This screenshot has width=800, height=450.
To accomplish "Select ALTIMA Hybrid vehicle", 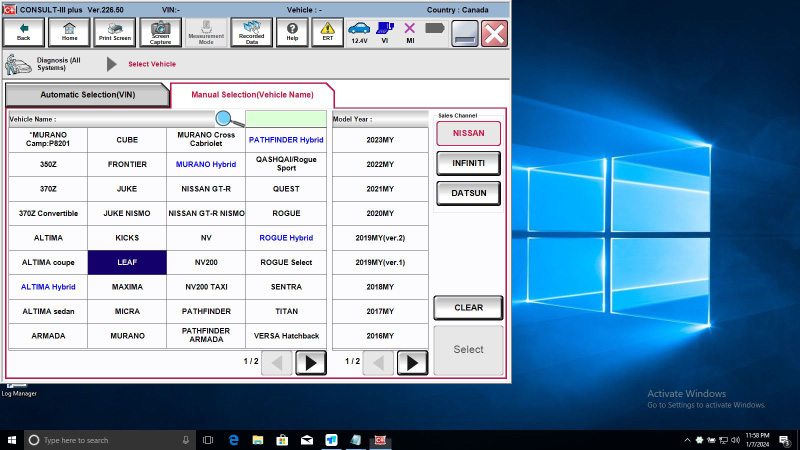I will pyautogui.click(x=48, y=287).
